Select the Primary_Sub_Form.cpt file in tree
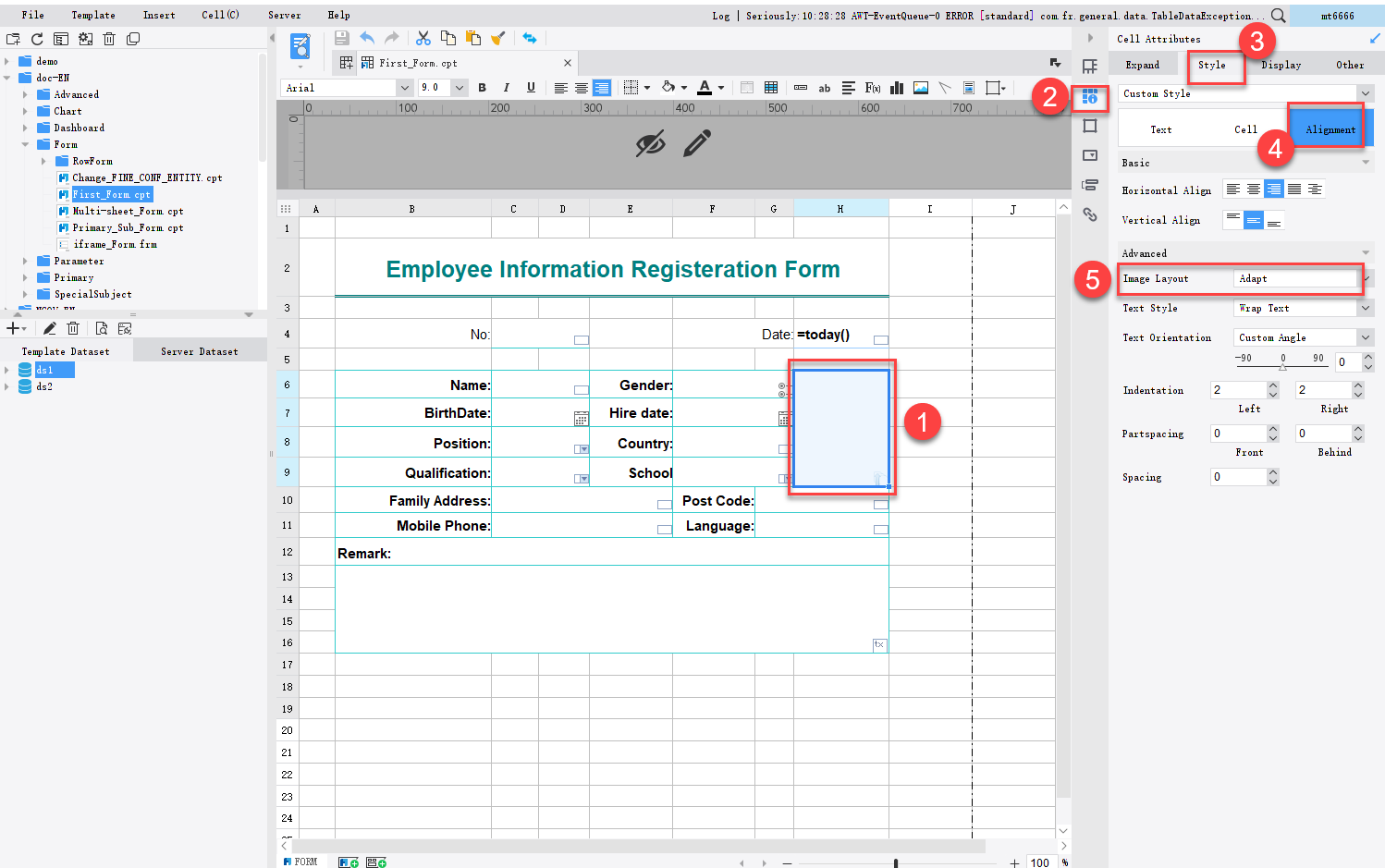 [x=128, y=227]
